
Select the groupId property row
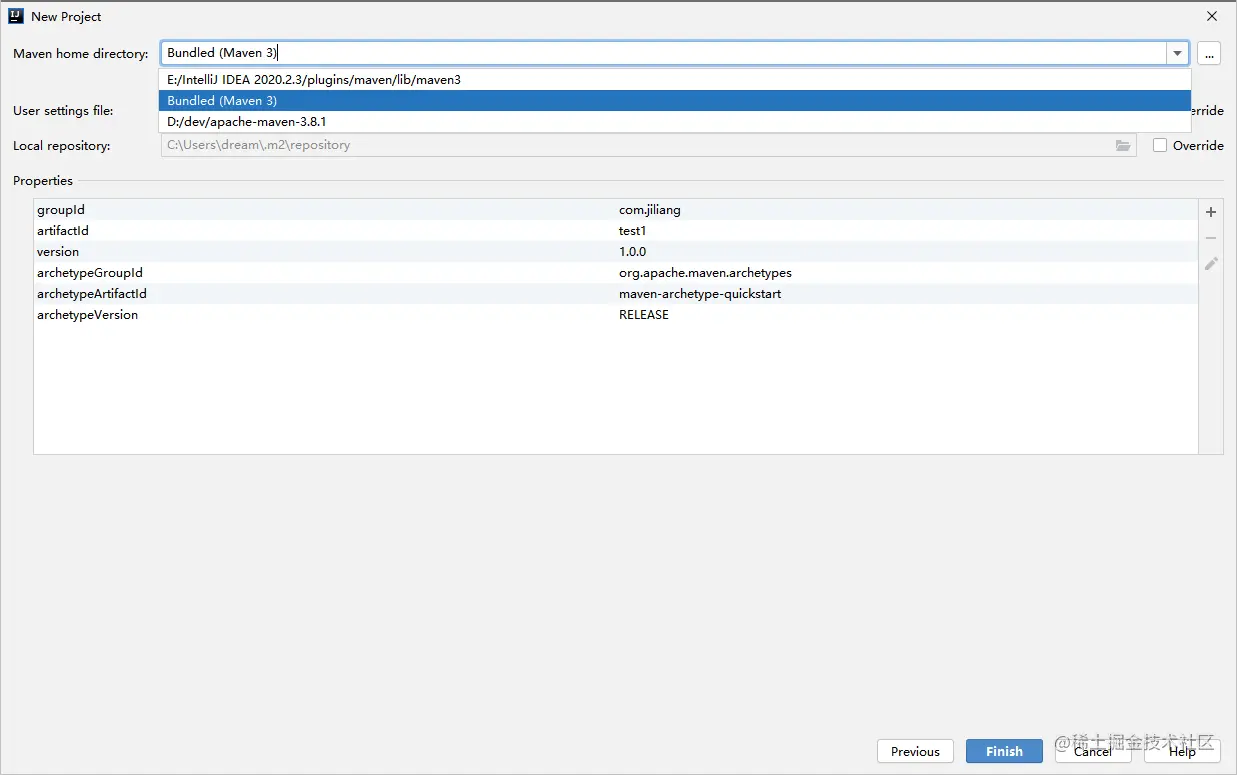pyautogui.click(x=616, y=210)
